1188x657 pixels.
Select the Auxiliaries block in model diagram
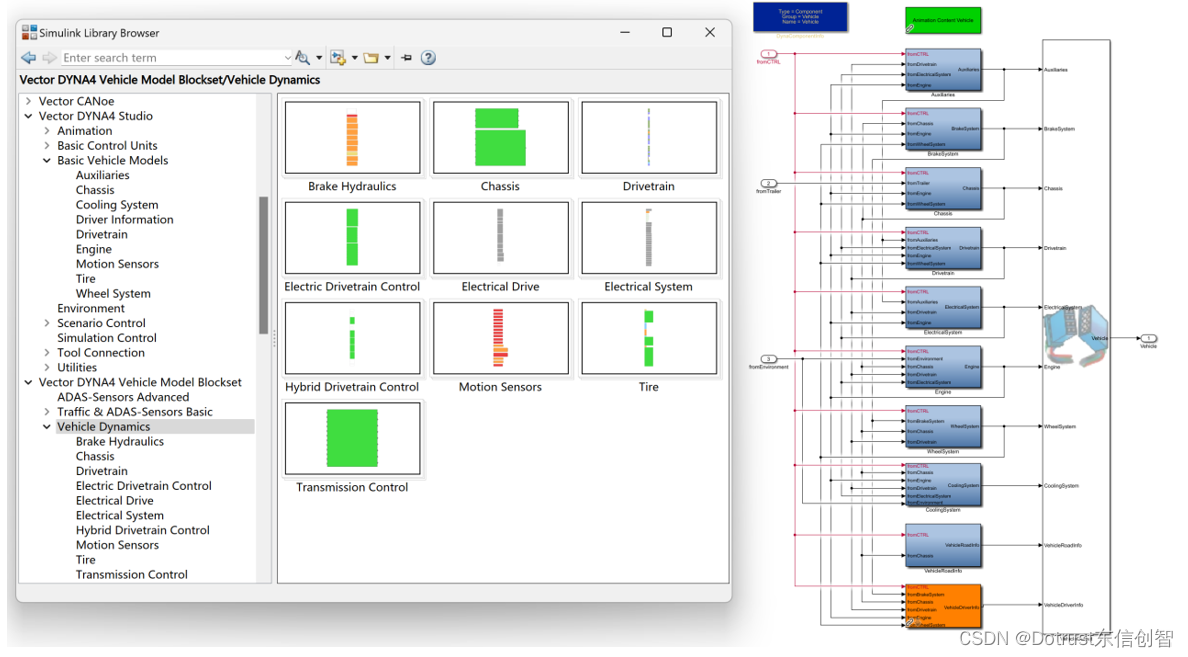(x=943, y=70)
